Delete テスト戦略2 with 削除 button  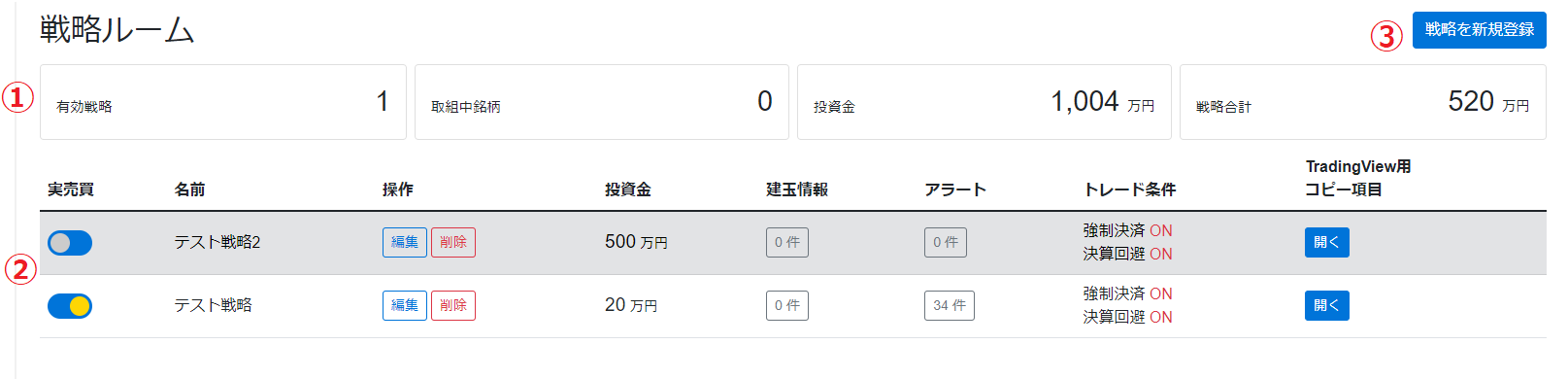pyautogui.click(x=453, y=243)
